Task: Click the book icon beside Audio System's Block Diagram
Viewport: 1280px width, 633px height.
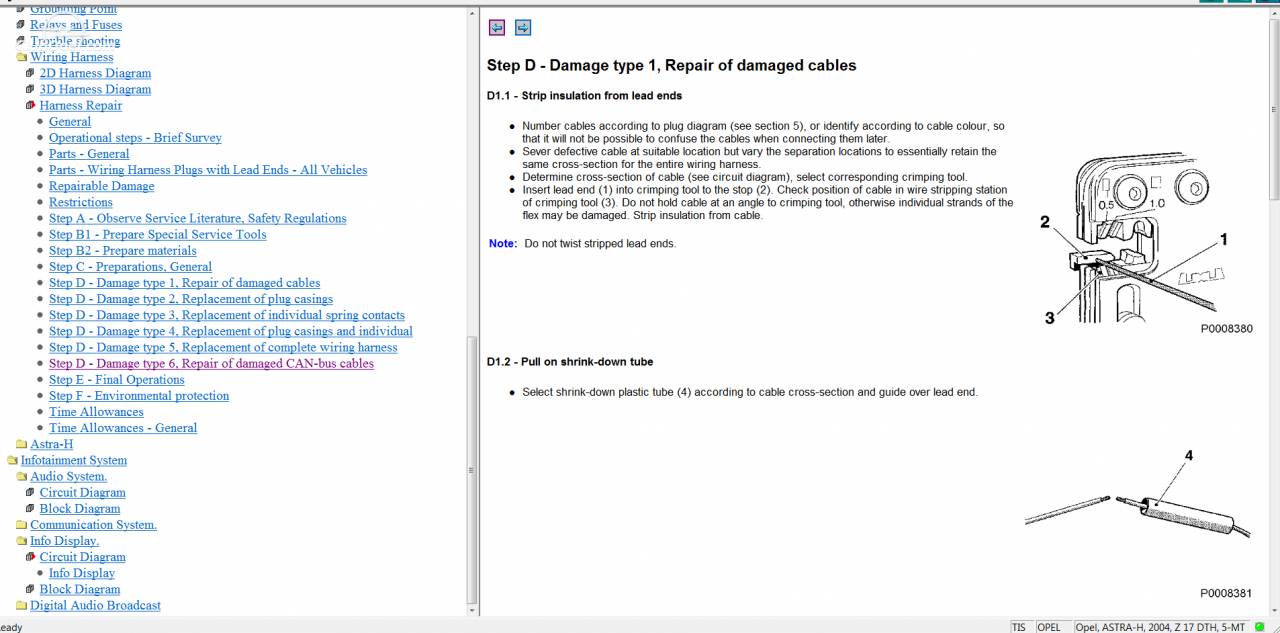Action: [x=30, y=509]
